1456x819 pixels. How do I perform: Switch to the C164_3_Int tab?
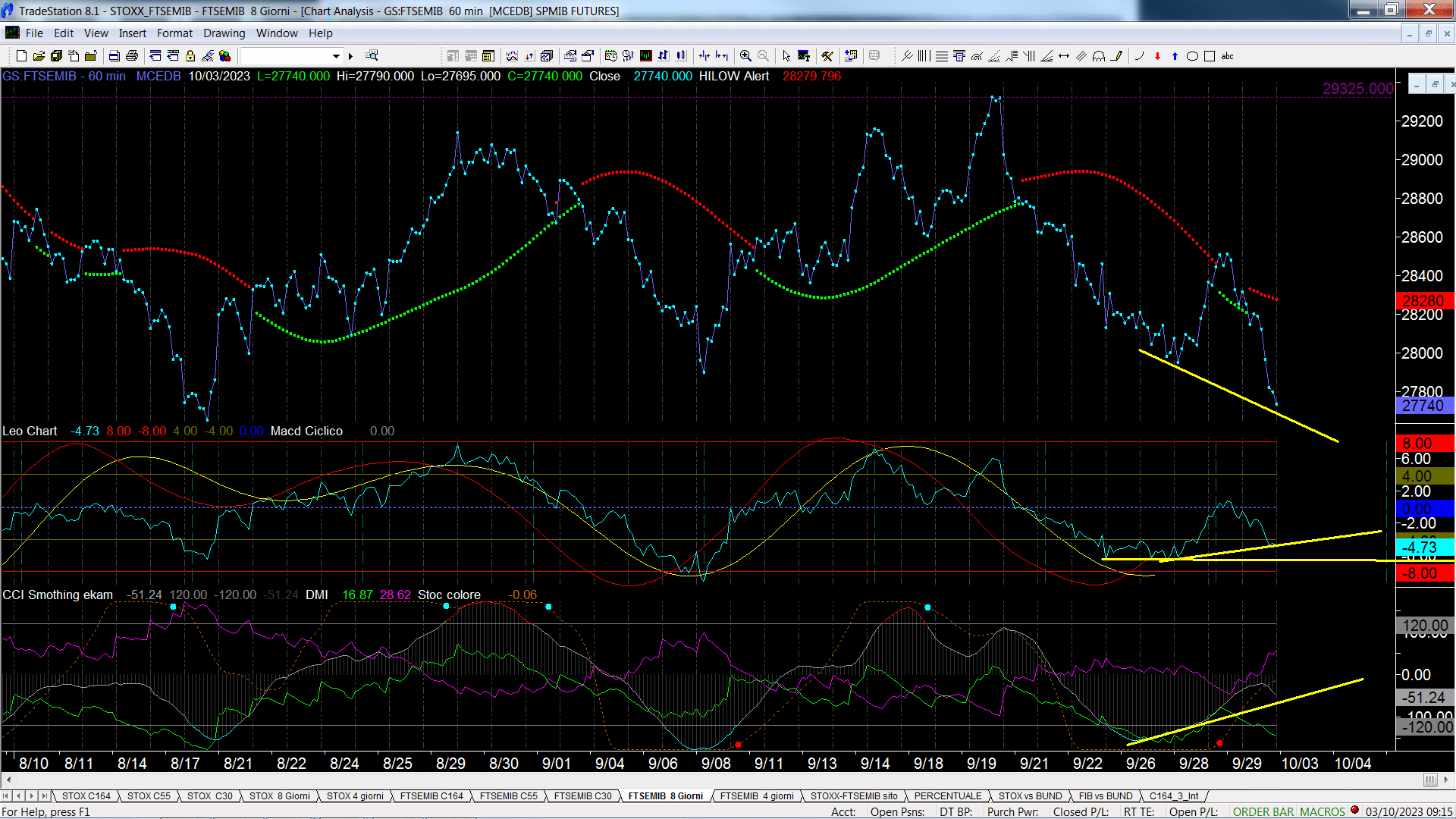(1174, 795)
